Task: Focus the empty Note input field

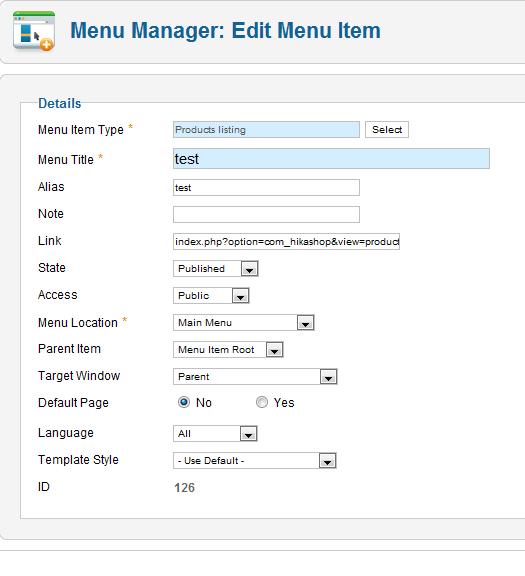Action: 266,215
